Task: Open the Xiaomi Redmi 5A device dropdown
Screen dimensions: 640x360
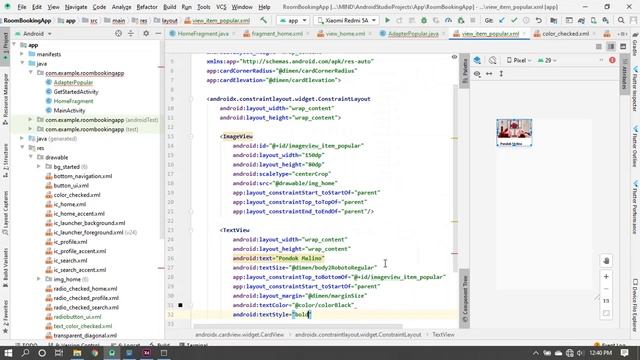Action: pyautogui.click(x=347, y=20)
